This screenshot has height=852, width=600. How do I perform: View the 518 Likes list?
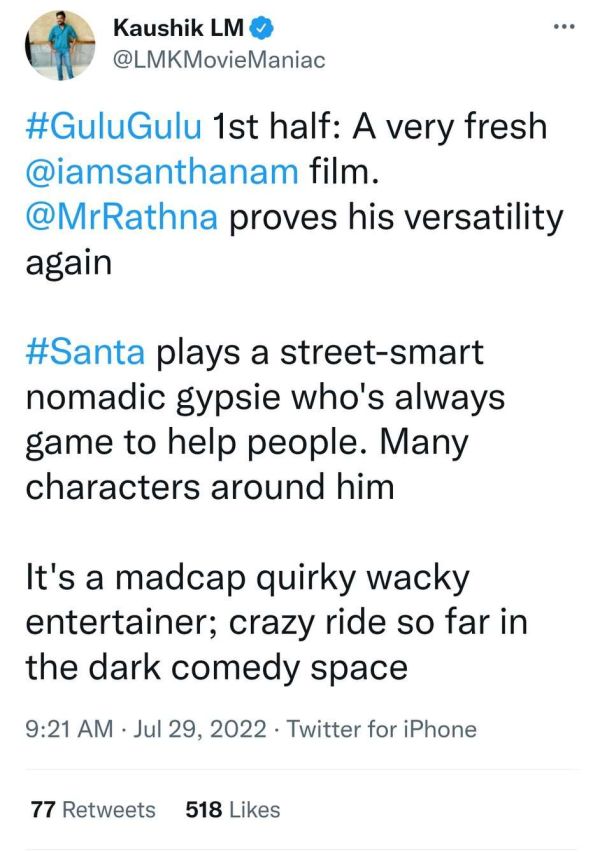tap(233, 810)
